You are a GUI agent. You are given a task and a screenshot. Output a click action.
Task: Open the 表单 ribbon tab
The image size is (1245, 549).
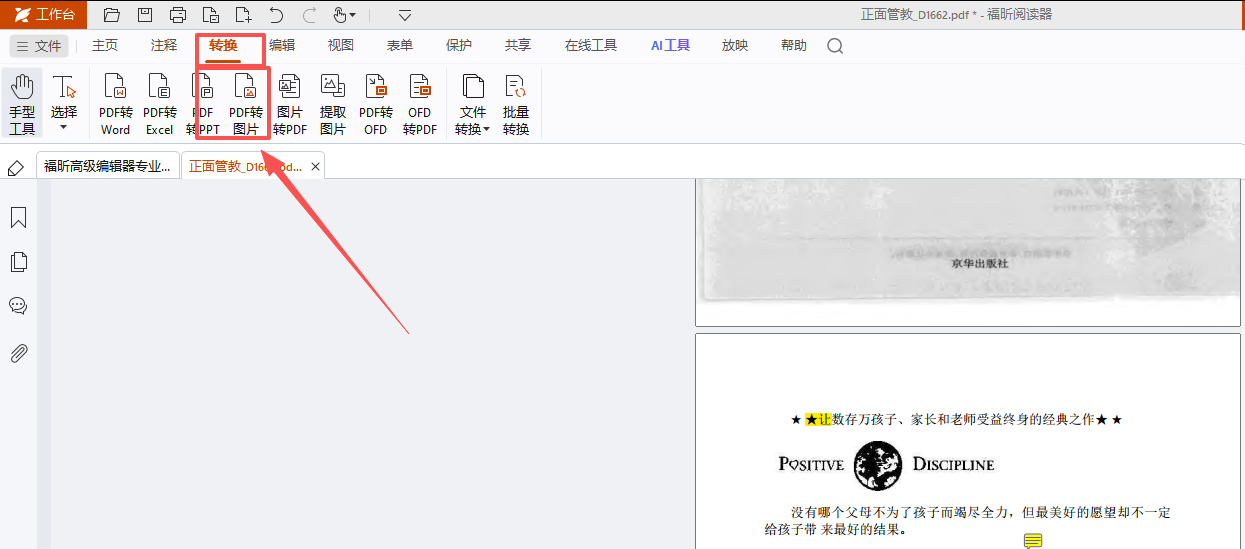pos(400,46)
